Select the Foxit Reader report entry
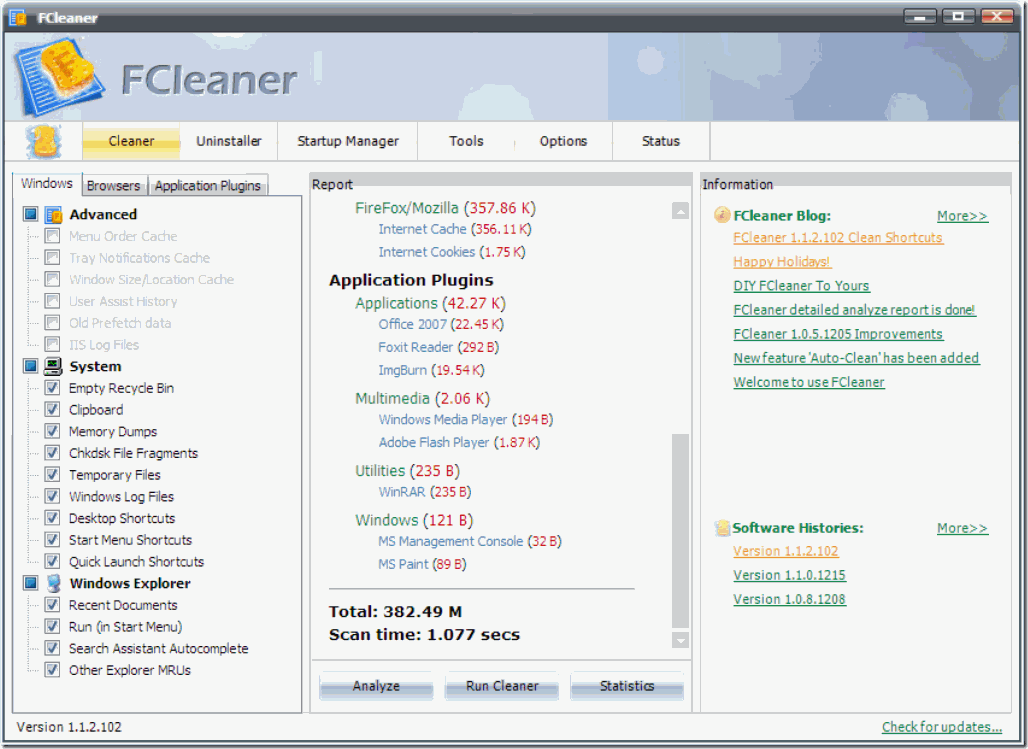 point(439,347)
